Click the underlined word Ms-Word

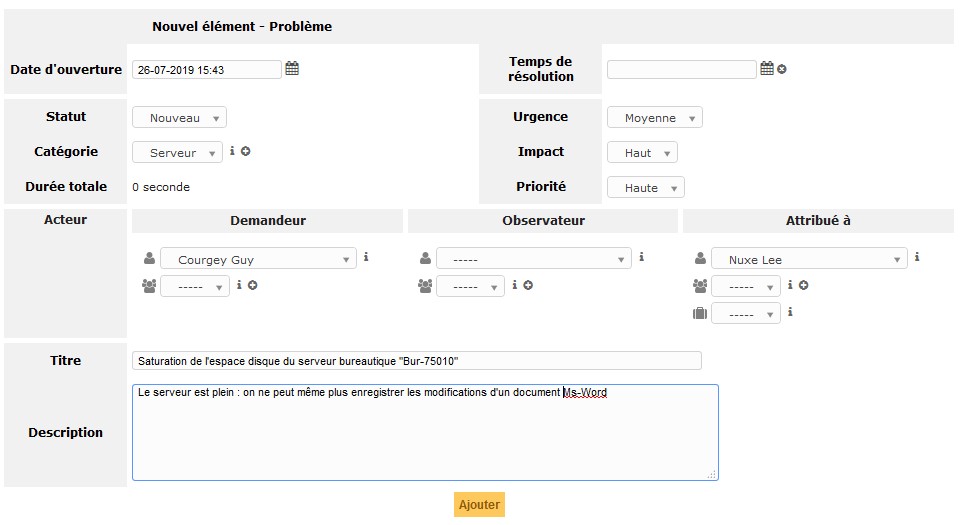coord(585,392)
